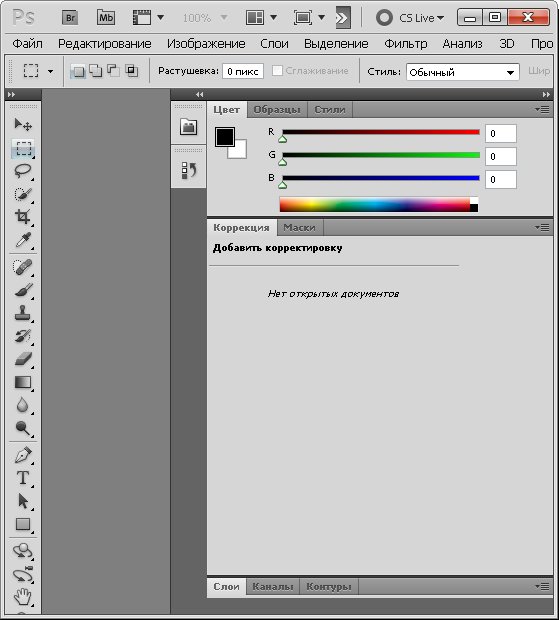Select the Move tool

(x=23, y=125)
